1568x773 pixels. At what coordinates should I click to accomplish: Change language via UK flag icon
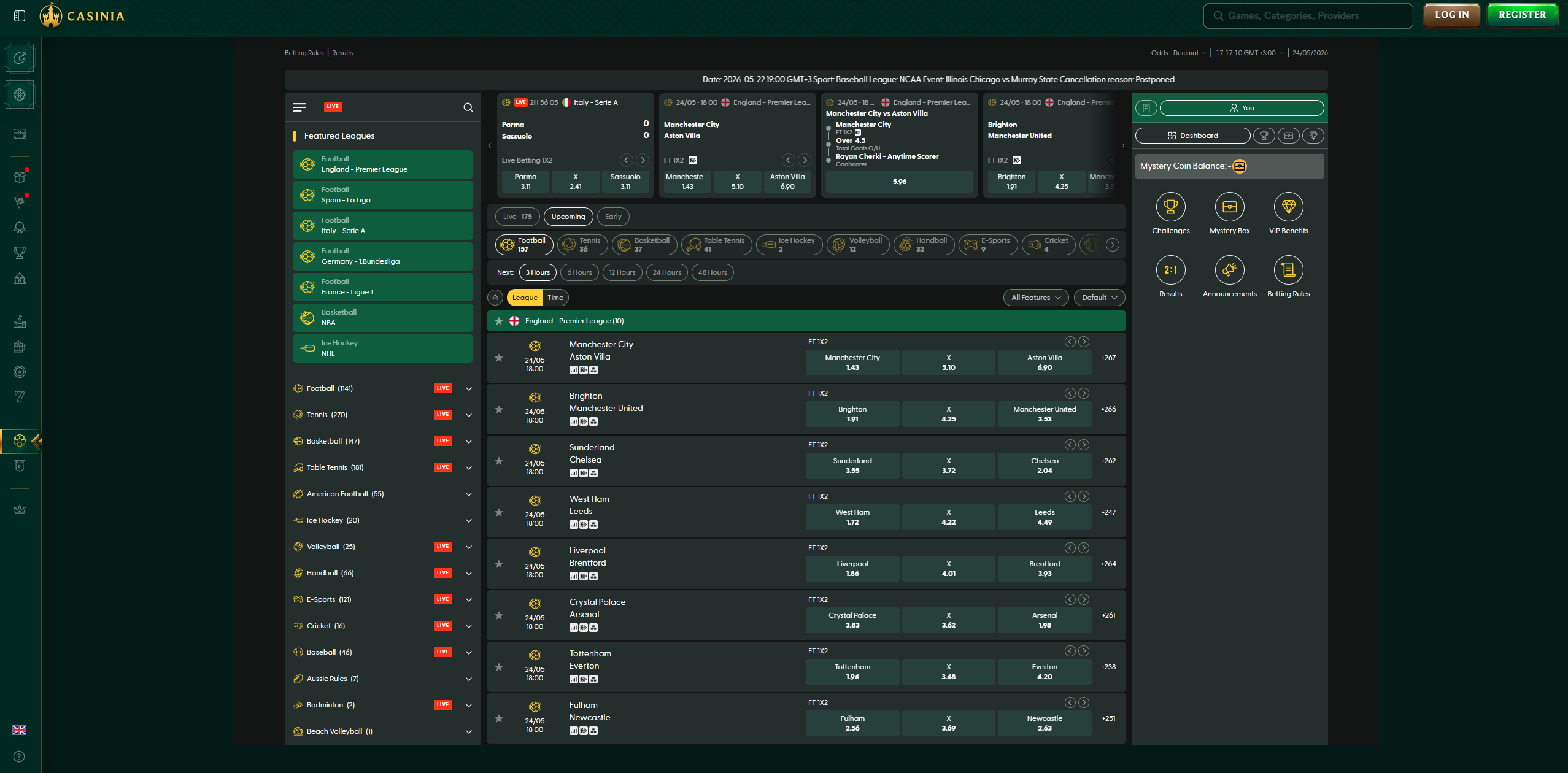[20, 730]
